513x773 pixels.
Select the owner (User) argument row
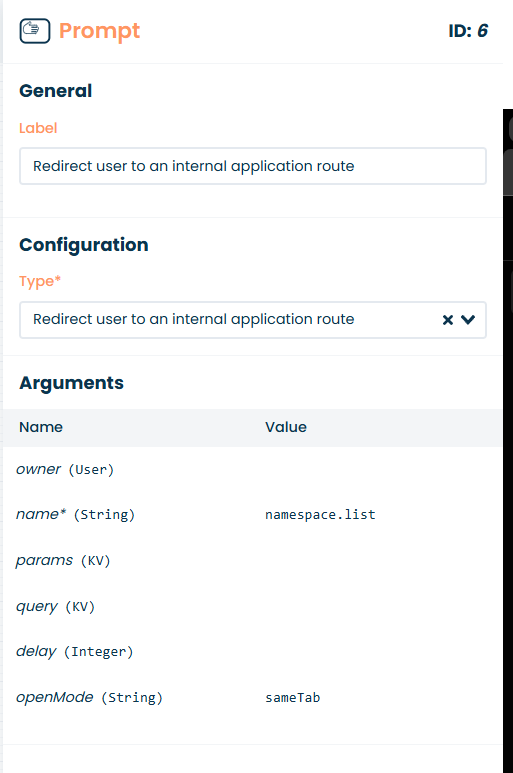click(253, 469)
